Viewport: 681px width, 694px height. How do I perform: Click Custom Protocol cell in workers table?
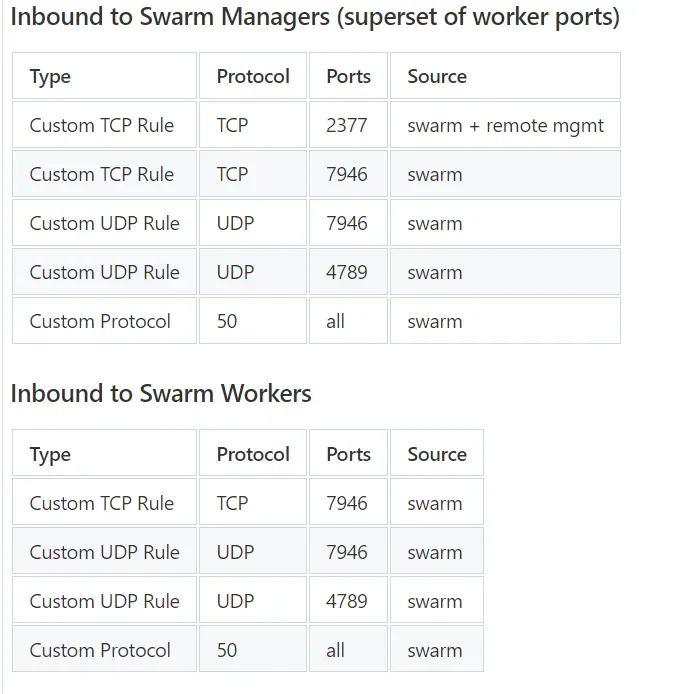click(x=104, y=649)
